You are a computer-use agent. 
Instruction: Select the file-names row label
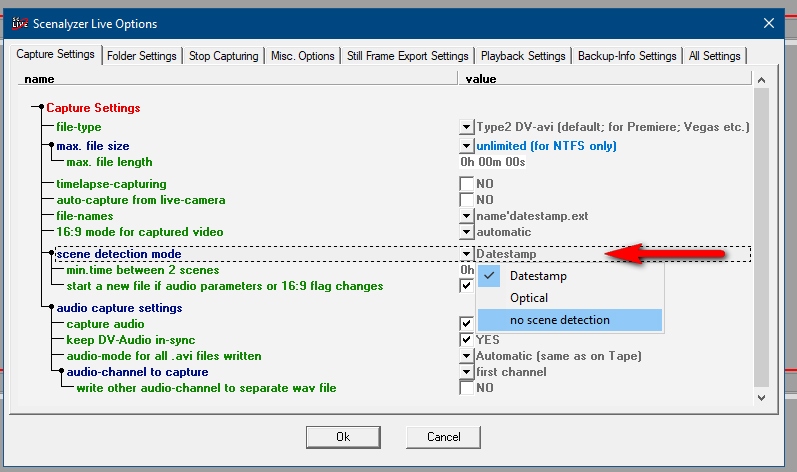[x=85, y=216]
